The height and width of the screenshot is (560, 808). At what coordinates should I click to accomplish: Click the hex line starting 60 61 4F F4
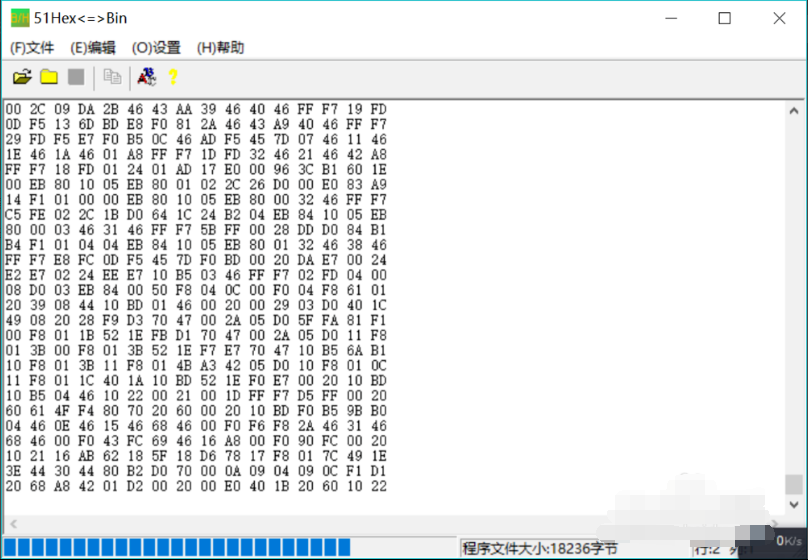[x=196, y=411]
